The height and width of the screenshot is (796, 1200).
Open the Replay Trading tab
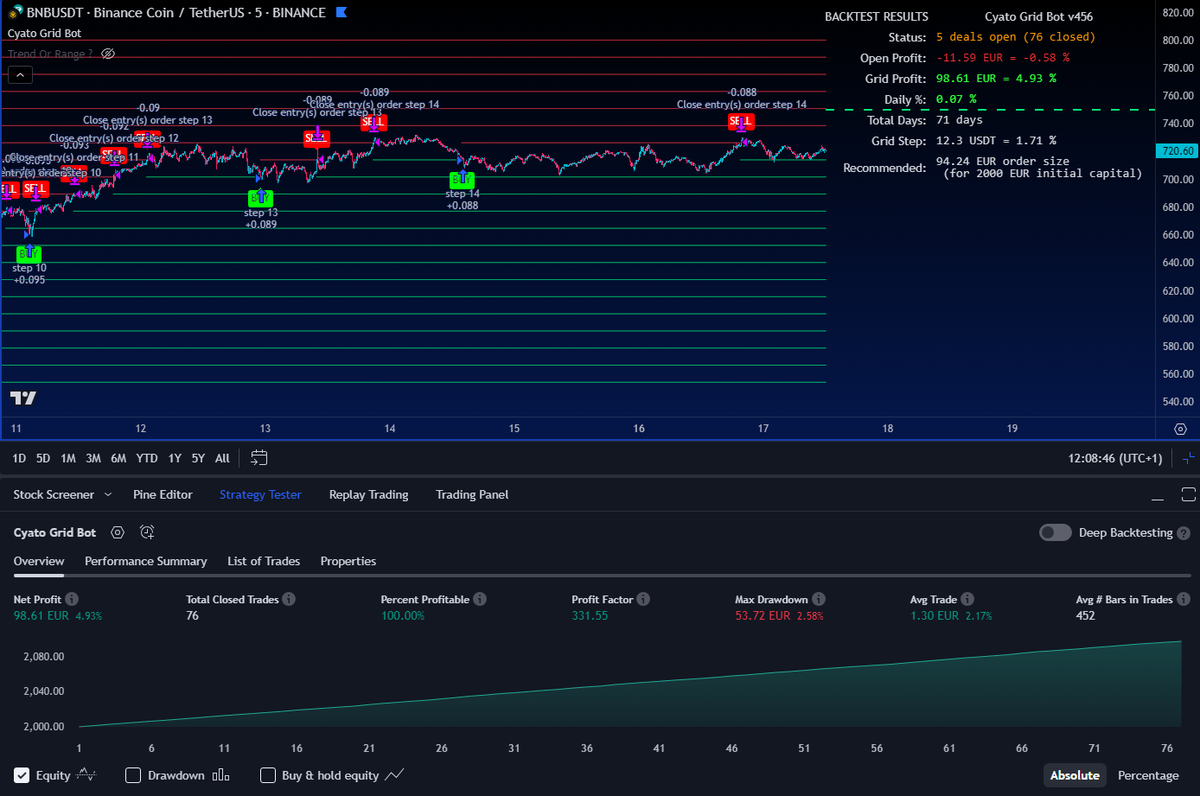[368, 494]
